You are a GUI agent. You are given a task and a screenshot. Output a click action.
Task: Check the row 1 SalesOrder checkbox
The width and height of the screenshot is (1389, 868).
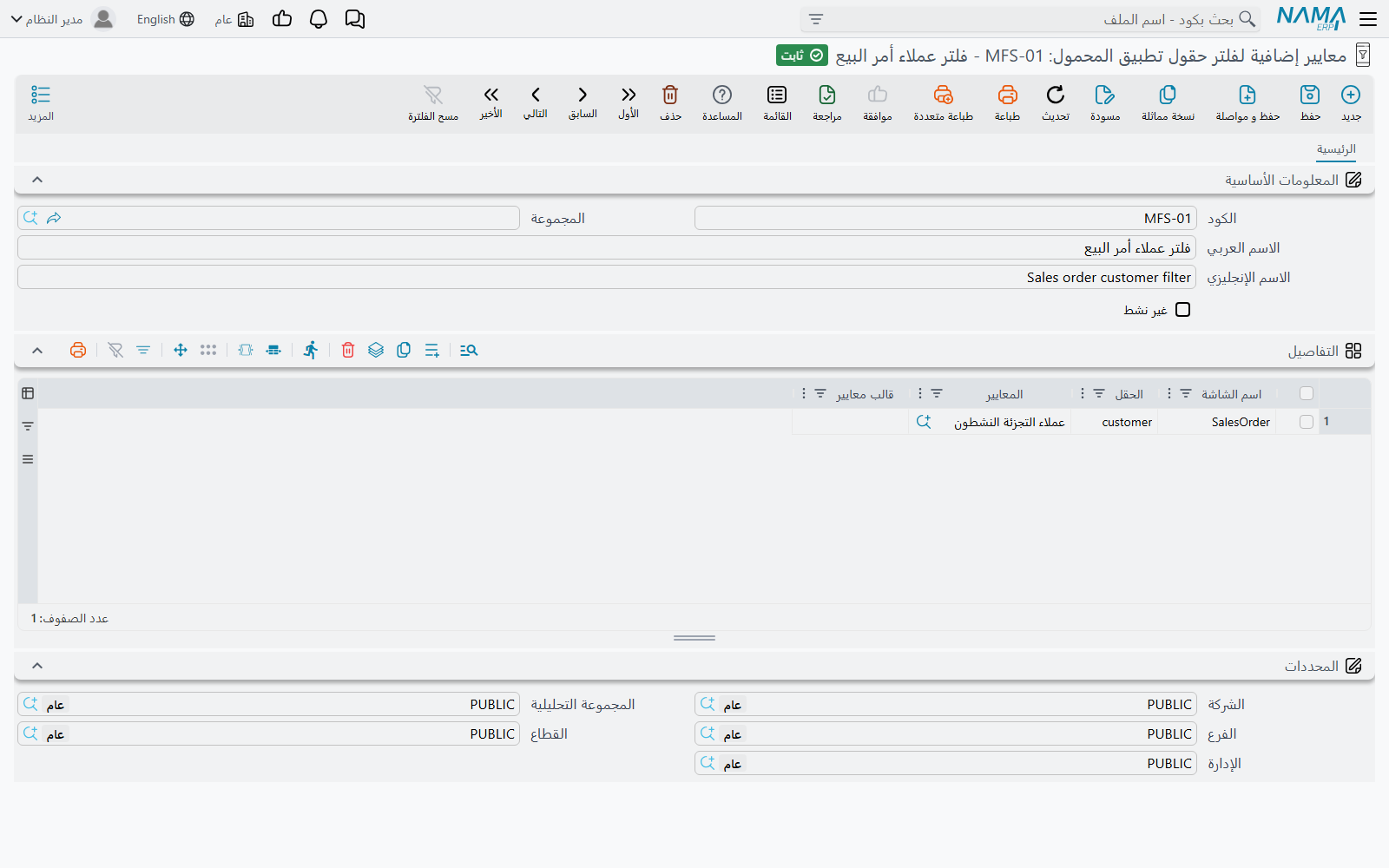coord(1307,422)
